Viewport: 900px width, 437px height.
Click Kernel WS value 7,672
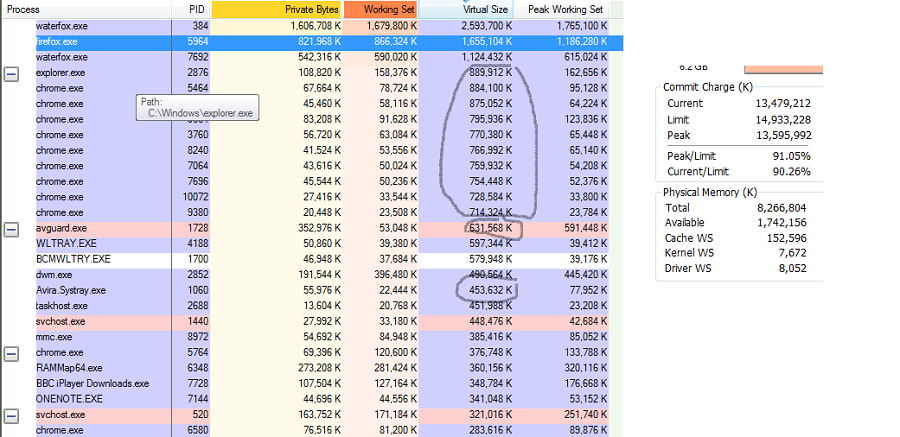tap(794, 253)
